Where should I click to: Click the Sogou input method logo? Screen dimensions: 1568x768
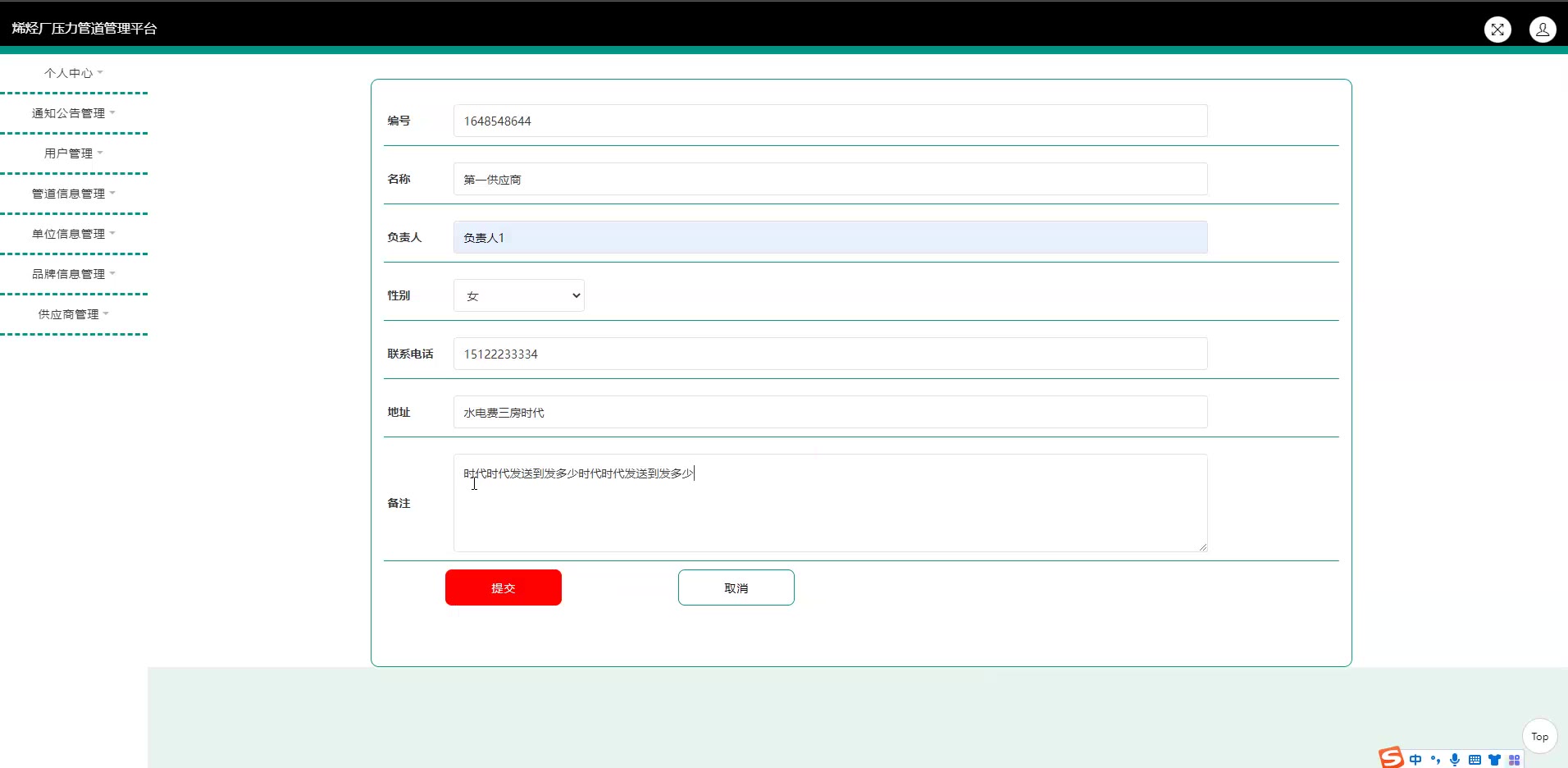[x=1391, y=757]
